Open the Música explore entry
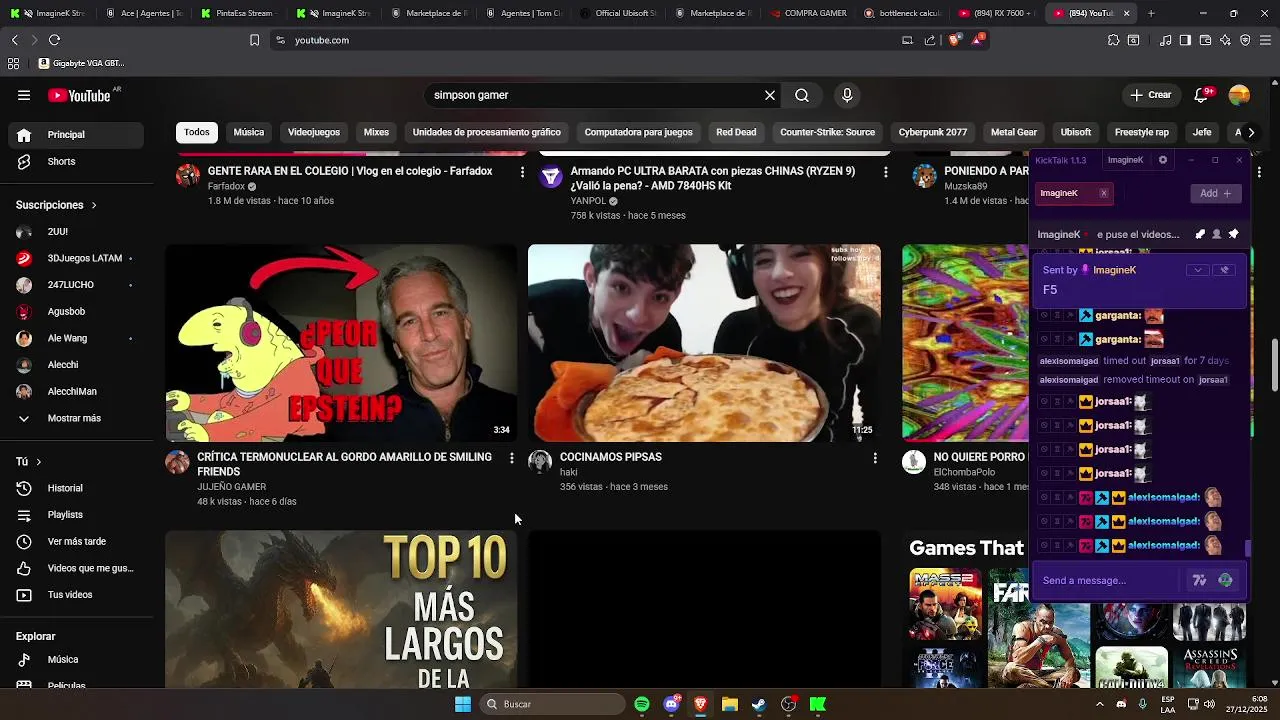Viewport: 1280px width, 720px height. click(x=75, y=660)
